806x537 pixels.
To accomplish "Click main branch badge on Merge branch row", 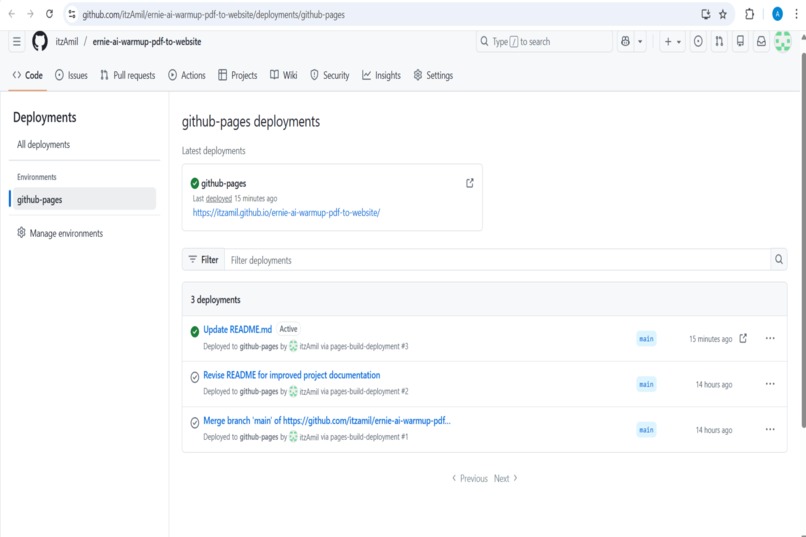I will point(646,430).
